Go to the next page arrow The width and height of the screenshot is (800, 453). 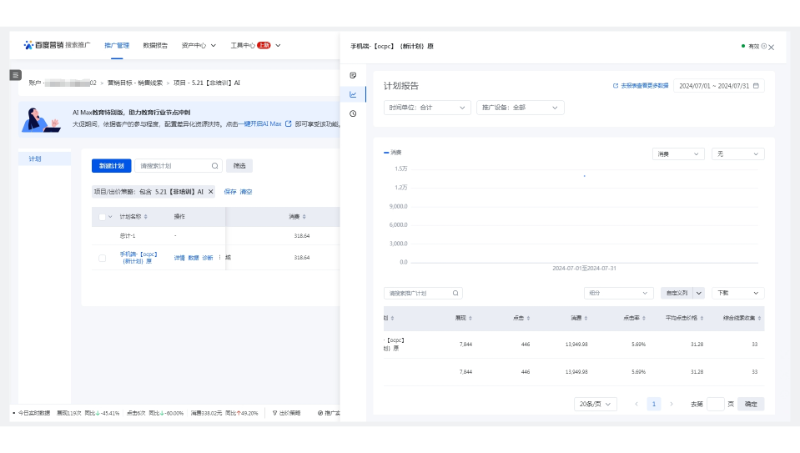pos(671,404)
